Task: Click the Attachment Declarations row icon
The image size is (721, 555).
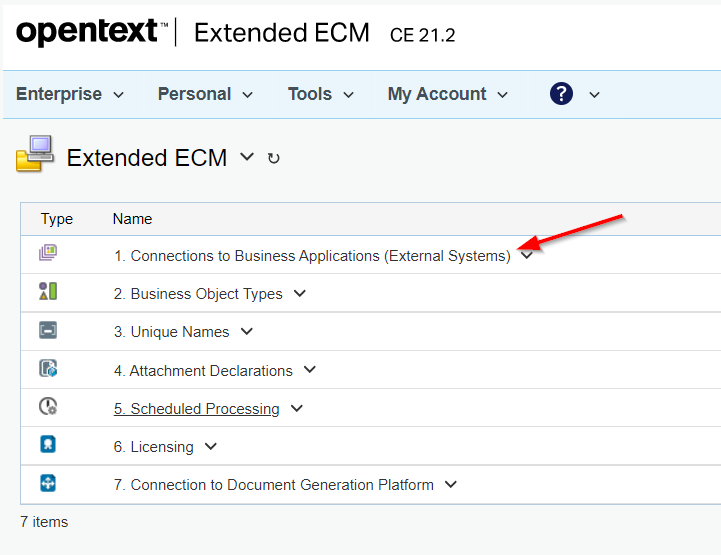Action: pyautogui.click(x=48, y=369)
